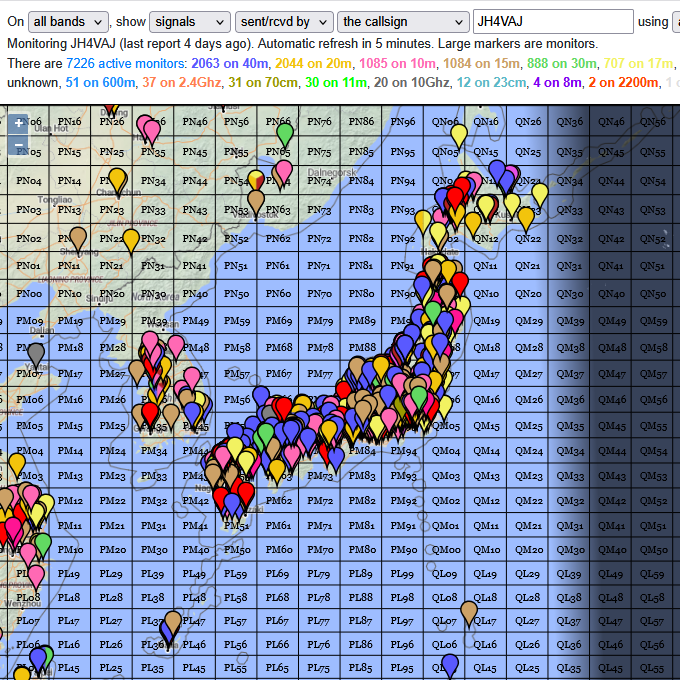Click the map zoom in plus button
This screenshot has height=680, width=680.
pos(18,125)
